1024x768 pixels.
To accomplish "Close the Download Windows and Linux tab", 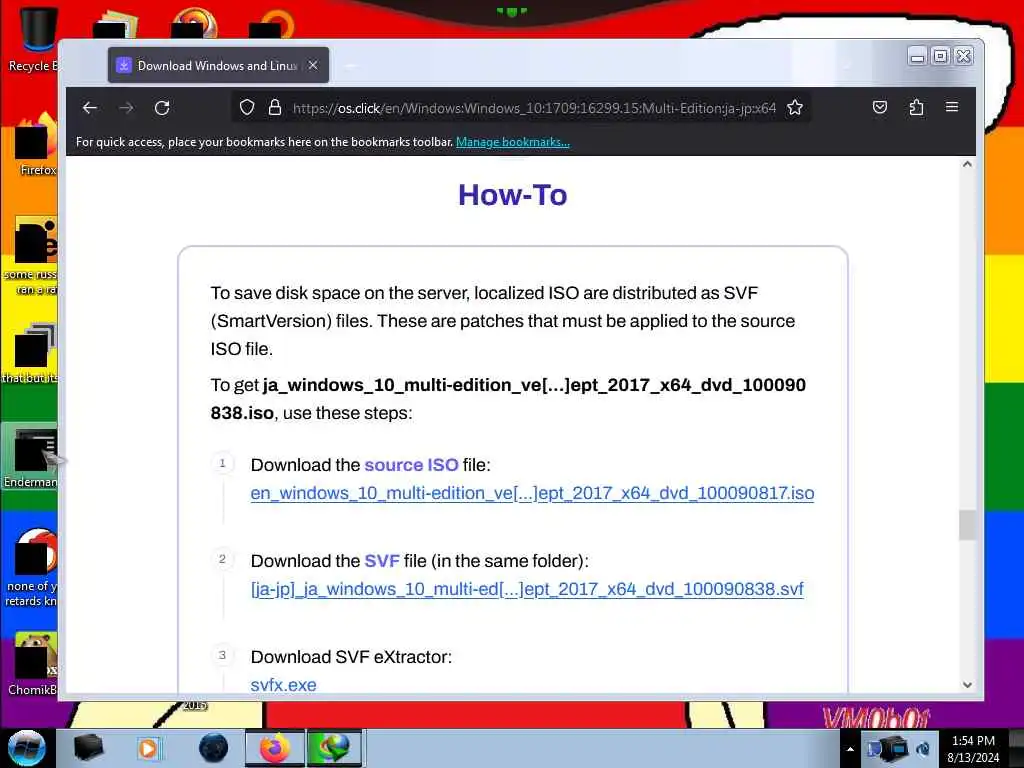I will (313, 65).
